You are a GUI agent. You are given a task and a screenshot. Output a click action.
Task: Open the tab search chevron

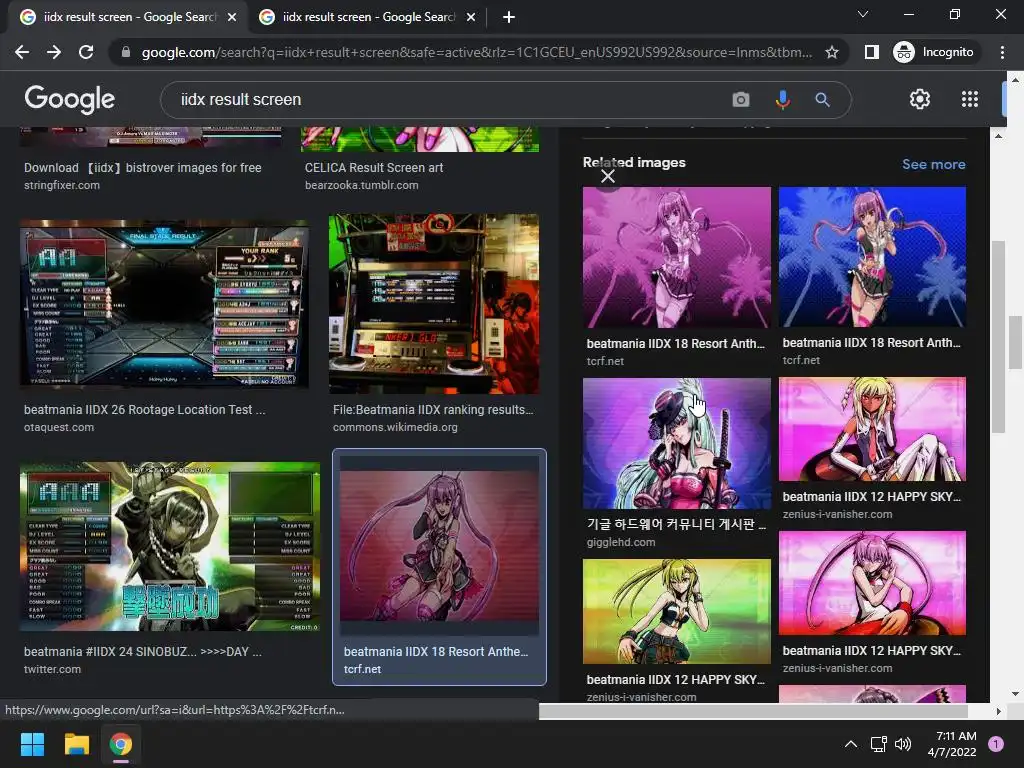[x=863, y=14]
